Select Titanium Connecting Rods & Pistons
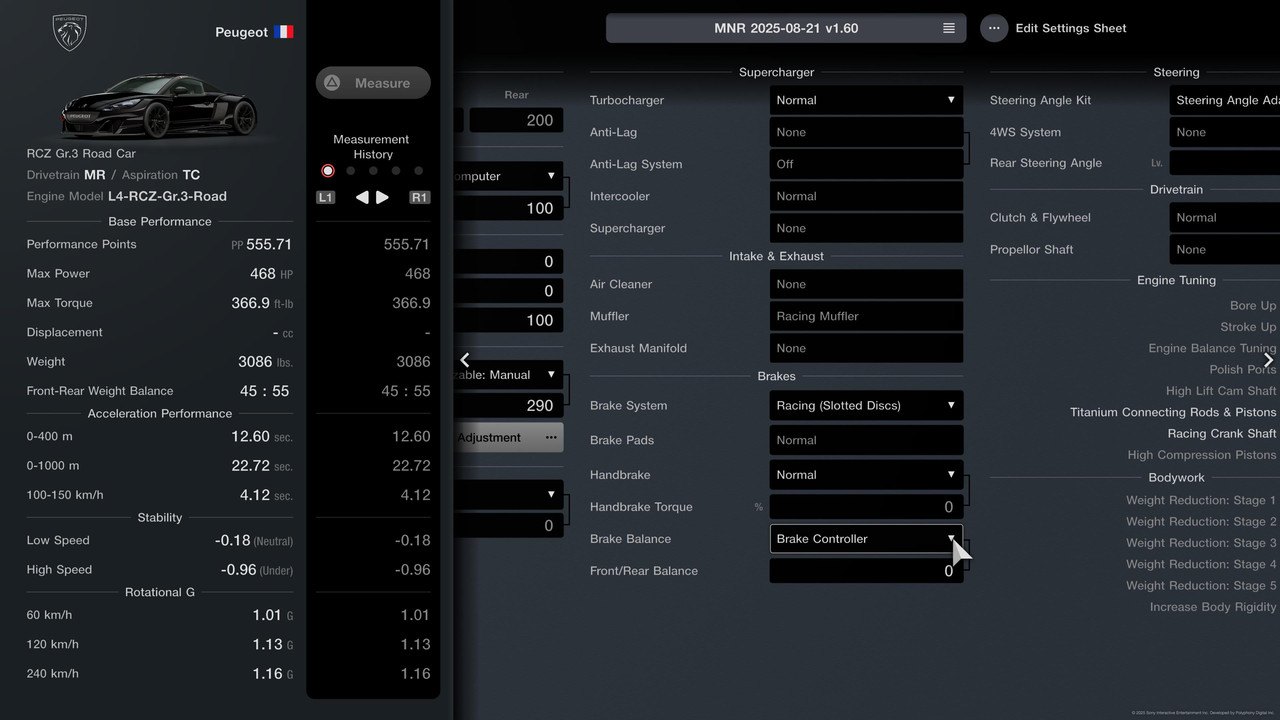 pos(1173,412)
